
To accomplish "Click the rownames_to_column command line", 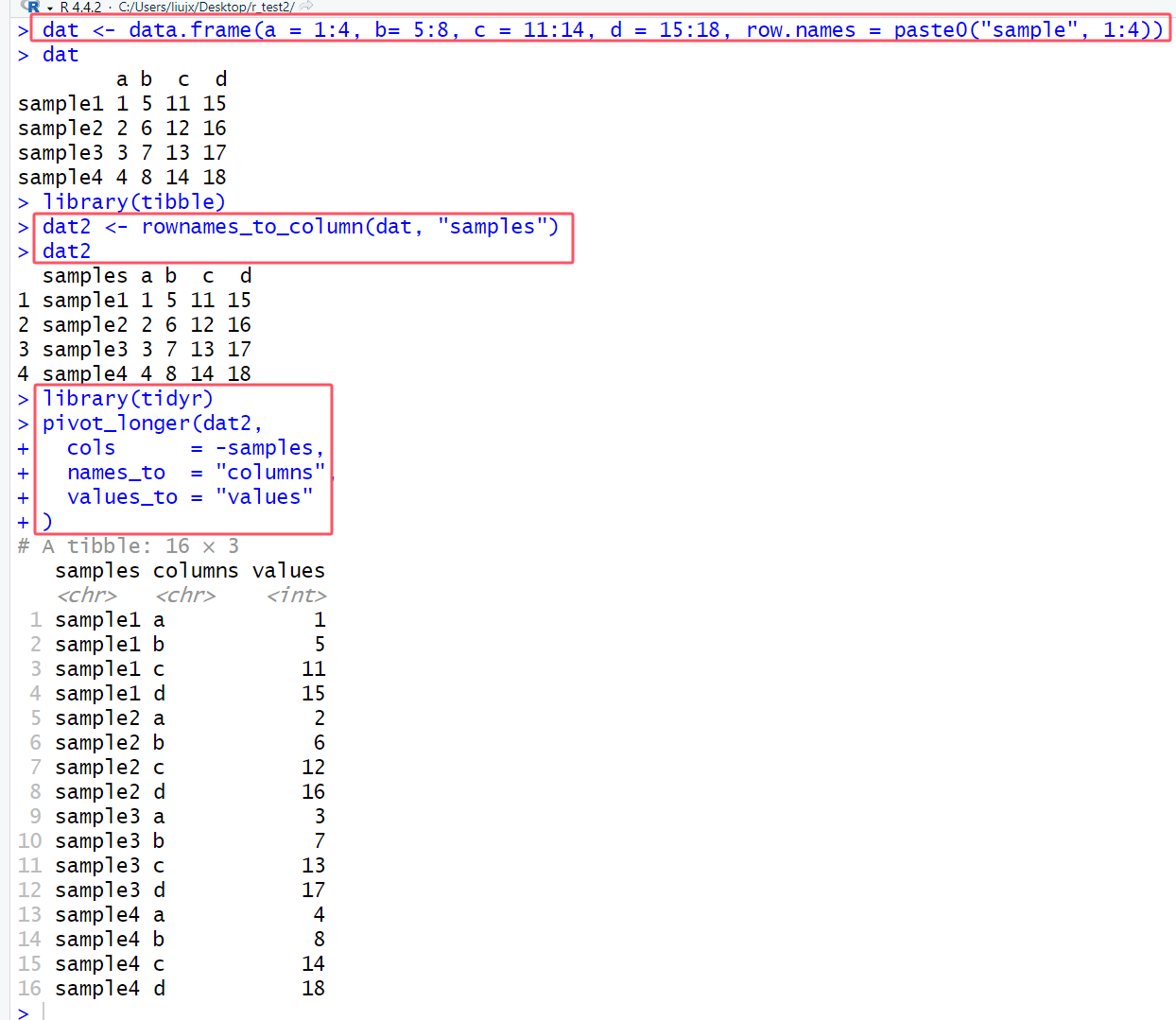I will point(301,227).
